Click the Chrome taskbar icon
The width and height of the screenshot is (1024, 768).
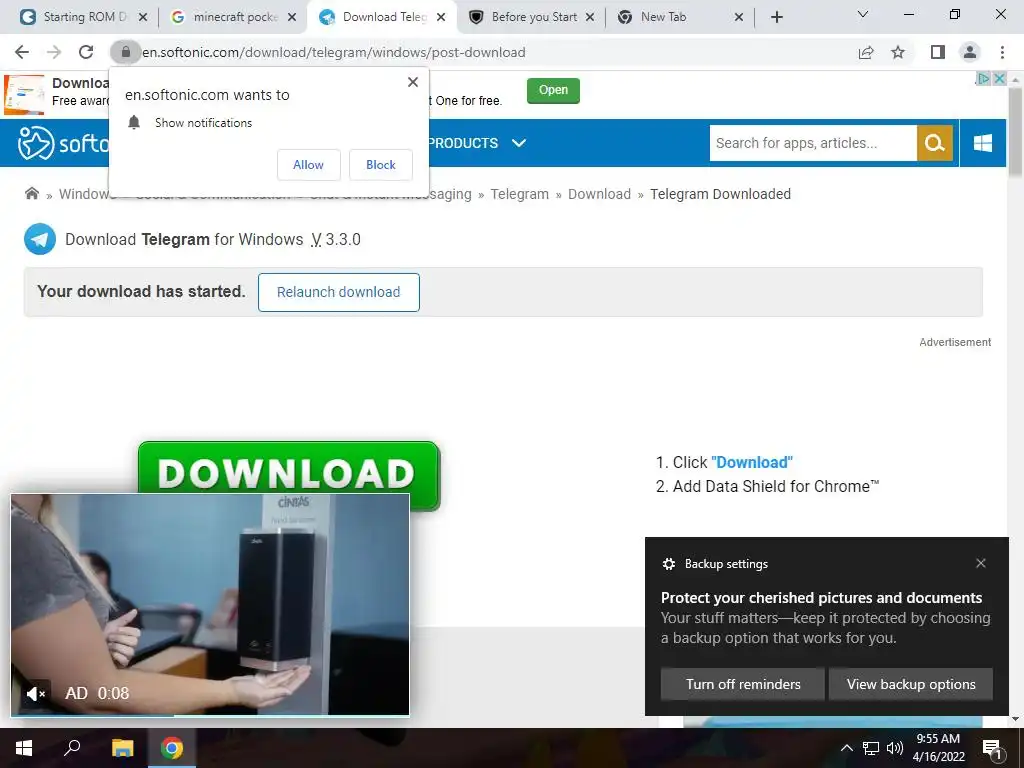[x=172, y=748]
